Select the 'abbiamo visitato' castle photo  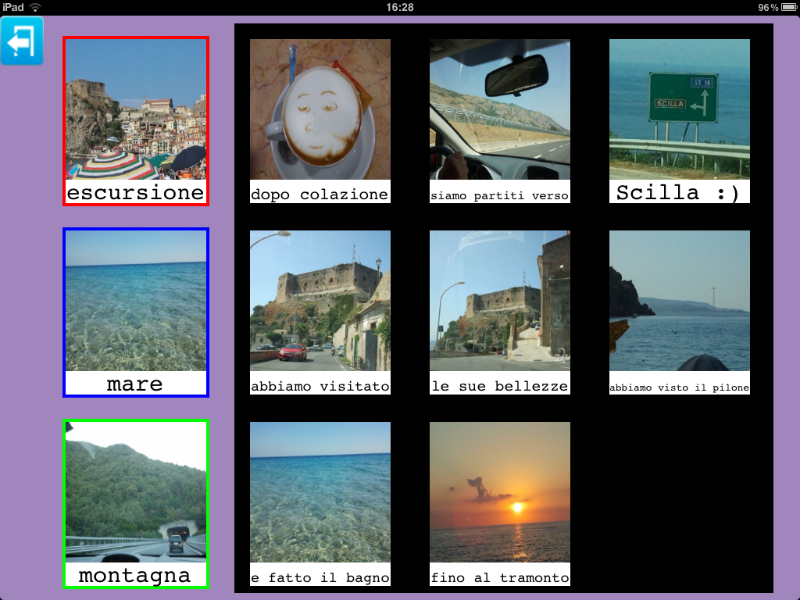coord(320,302)
